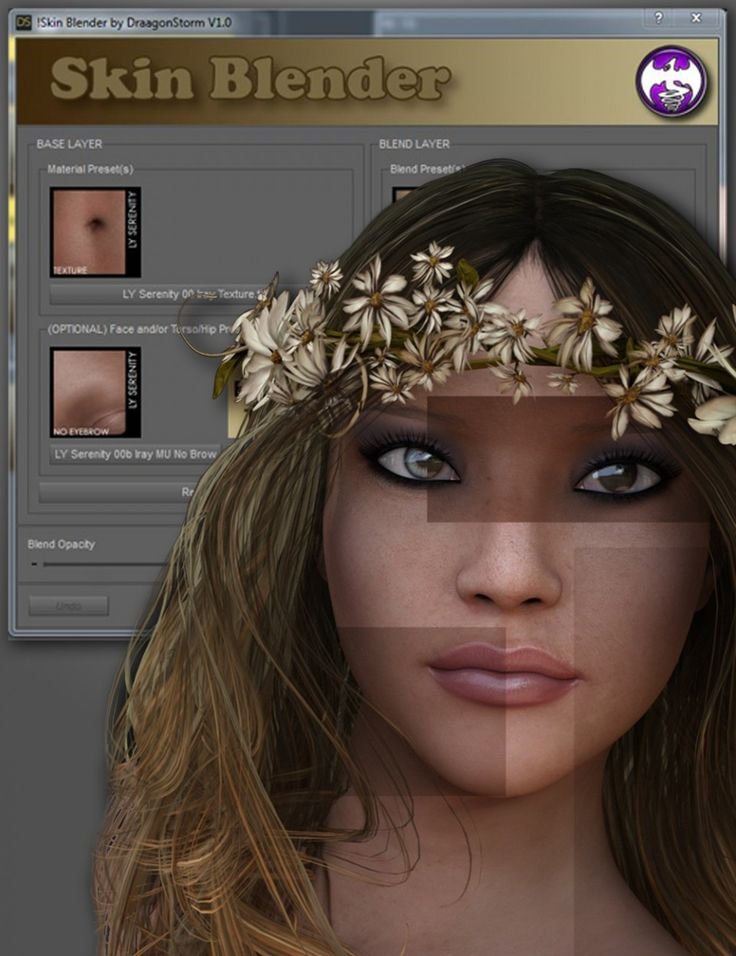Click the purple DraagonStorm dragon logo
Viewport: 736px width, 956px height.
[671, 82]
